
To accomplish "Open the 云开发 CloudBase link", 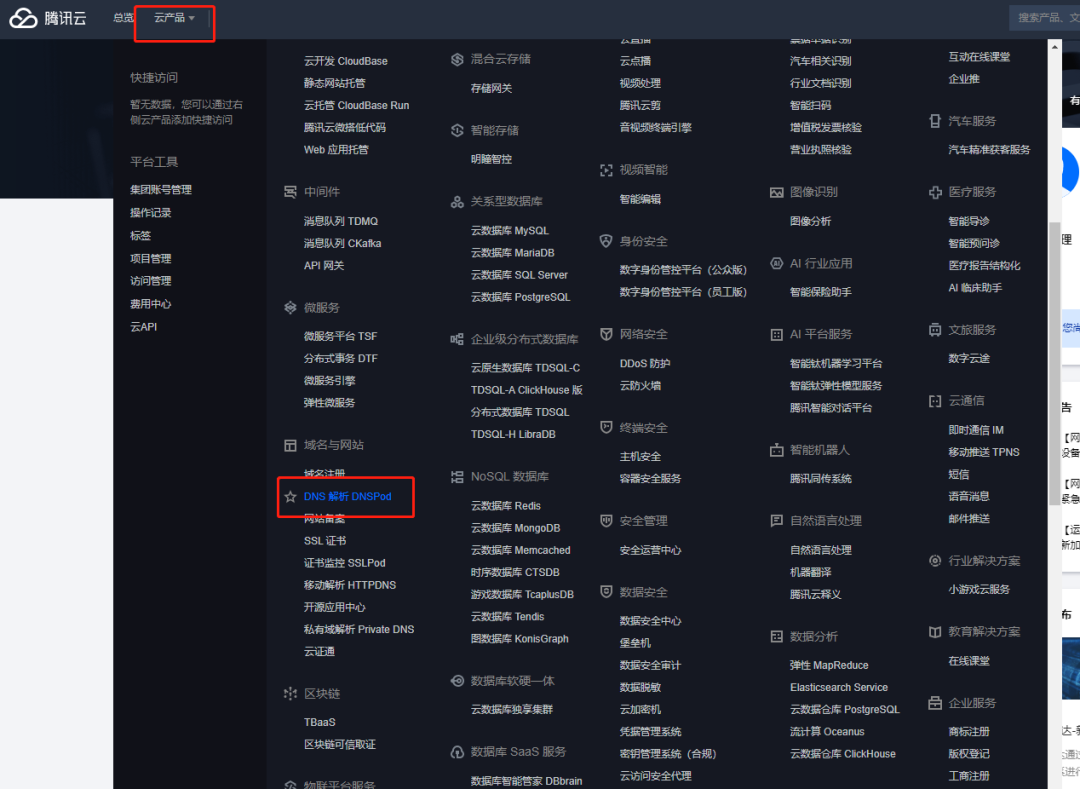I will point(346,61).
